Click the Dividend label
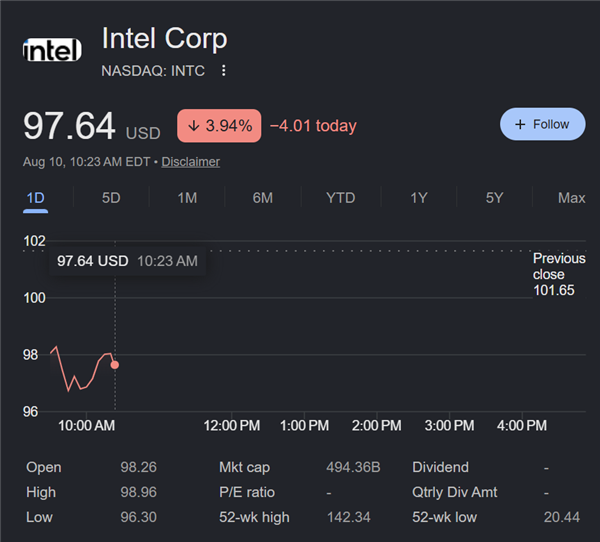 tap(440, 467)
